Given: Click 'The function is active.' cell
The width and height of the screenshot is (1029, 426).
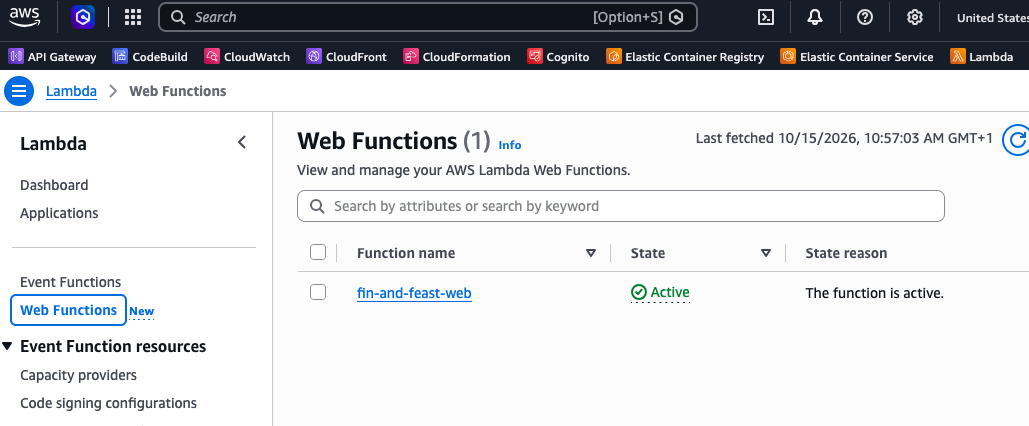Looking at the screenshot, I should click(874, 293).
